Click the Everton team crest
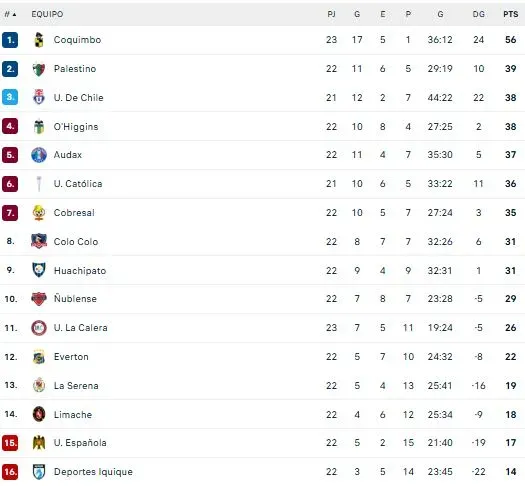Image resolution: width=525 pixels, height=486 pixels. click(x=39, y=357)
